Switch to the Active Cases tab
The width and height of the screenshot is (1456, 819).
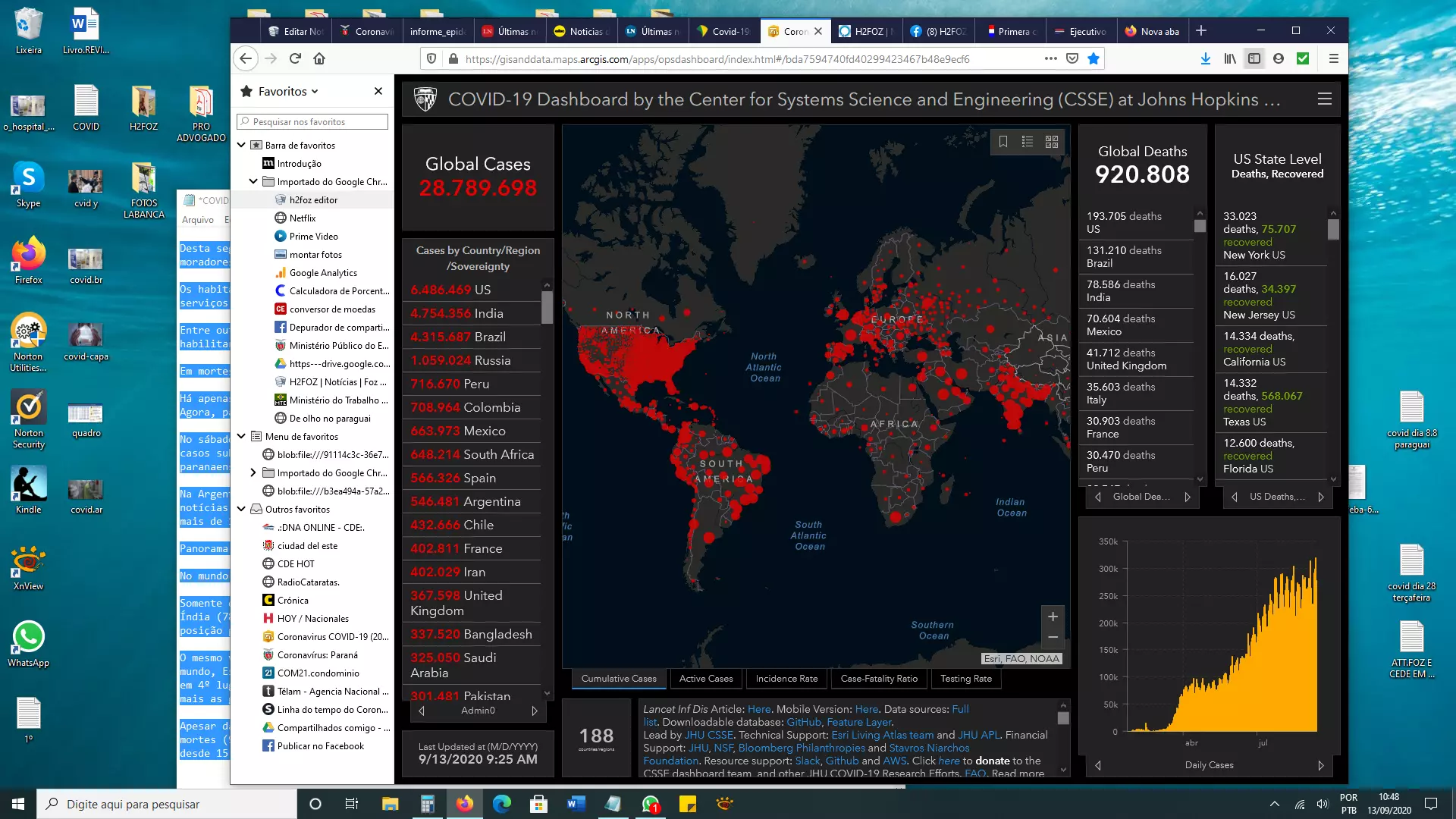705,679
